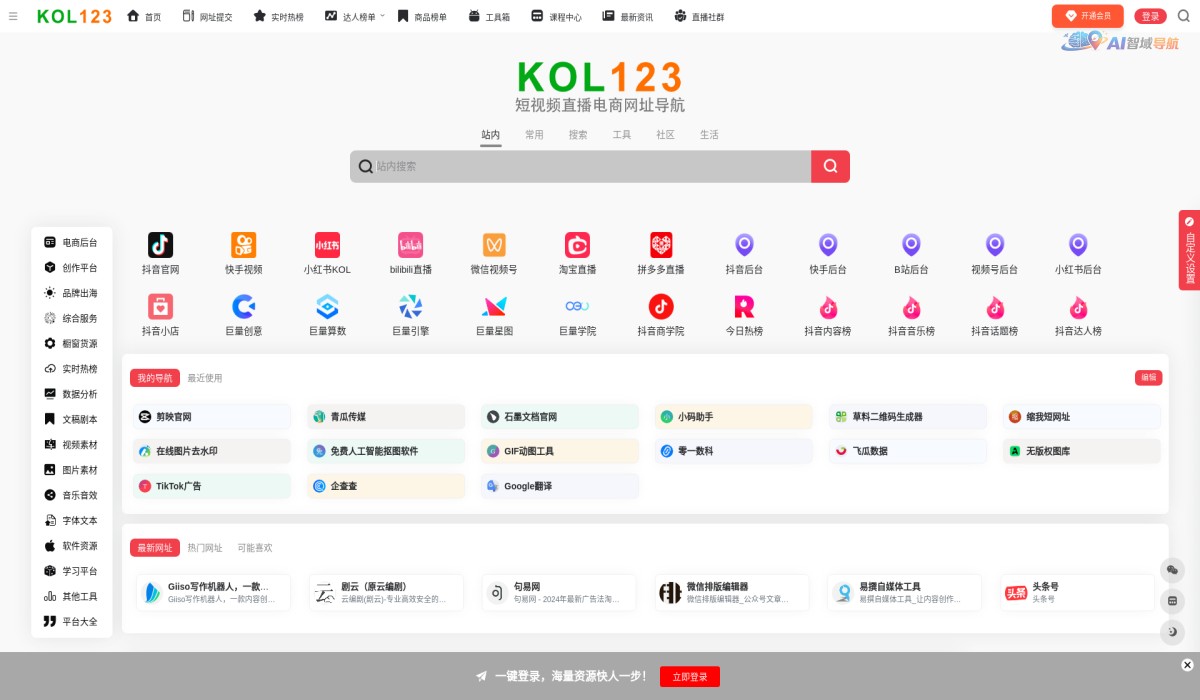This screenshot has width=1200, height=700.
Task: Toggle dark mode with the moon icon
Action: 1172,632
